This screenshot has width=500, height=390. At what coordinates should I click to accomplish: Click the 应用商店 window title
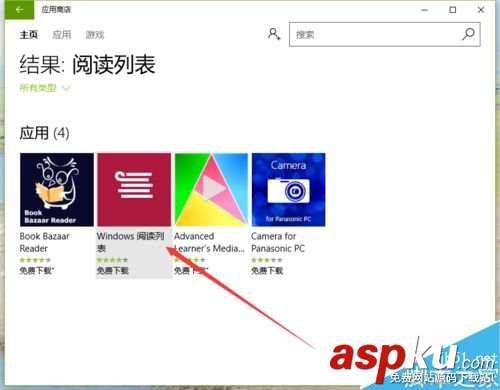pyautogui.click(x=56, y=9)
